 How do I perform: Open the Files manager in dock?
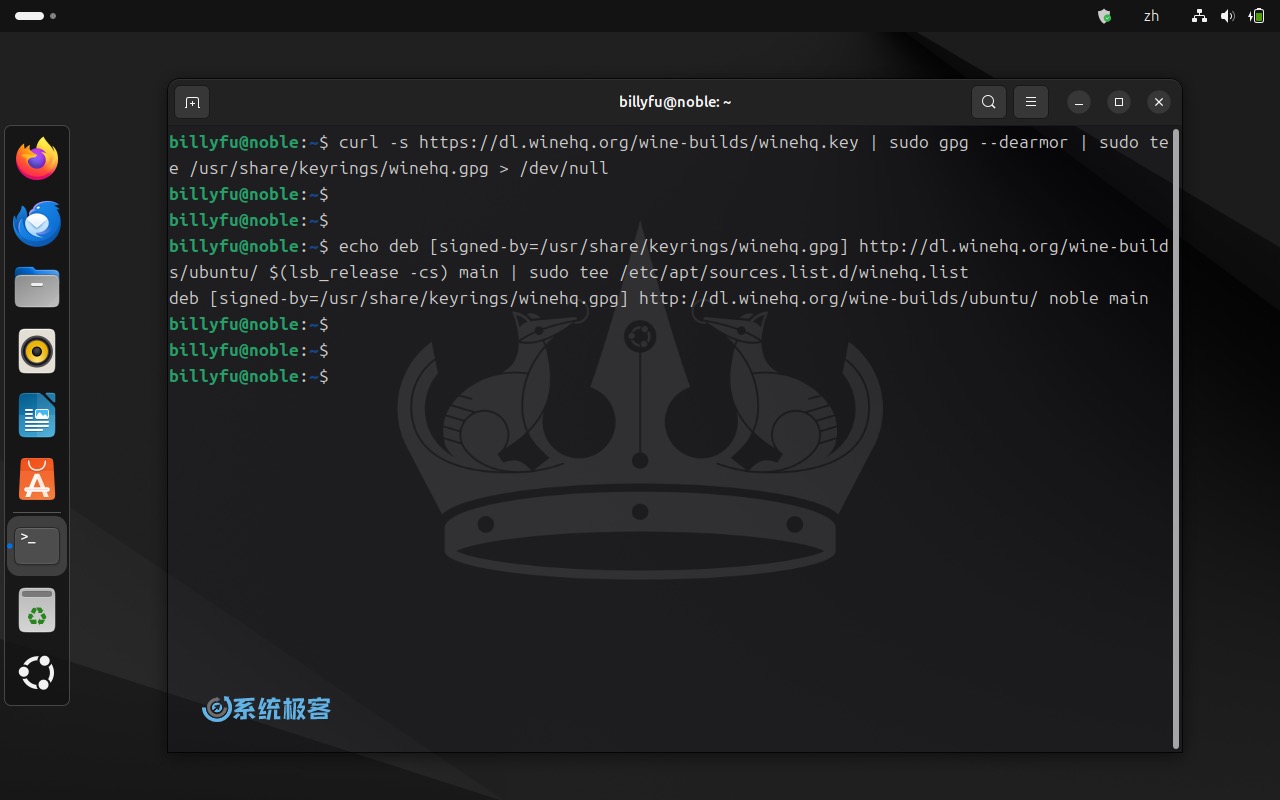click(x=37, y=288)
